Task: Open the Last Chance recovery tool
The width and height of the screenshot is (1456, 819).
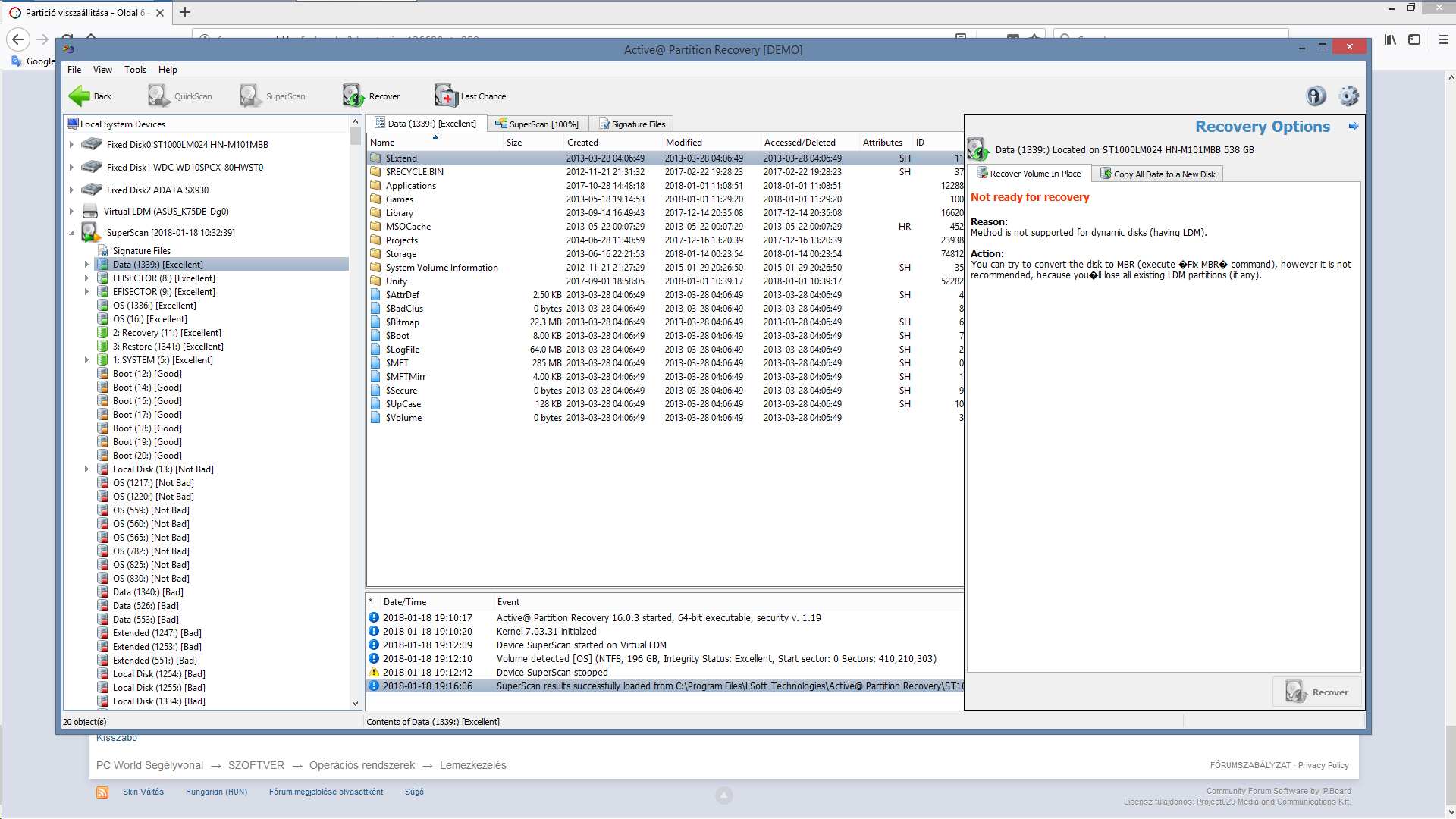Action: [470, 96]
